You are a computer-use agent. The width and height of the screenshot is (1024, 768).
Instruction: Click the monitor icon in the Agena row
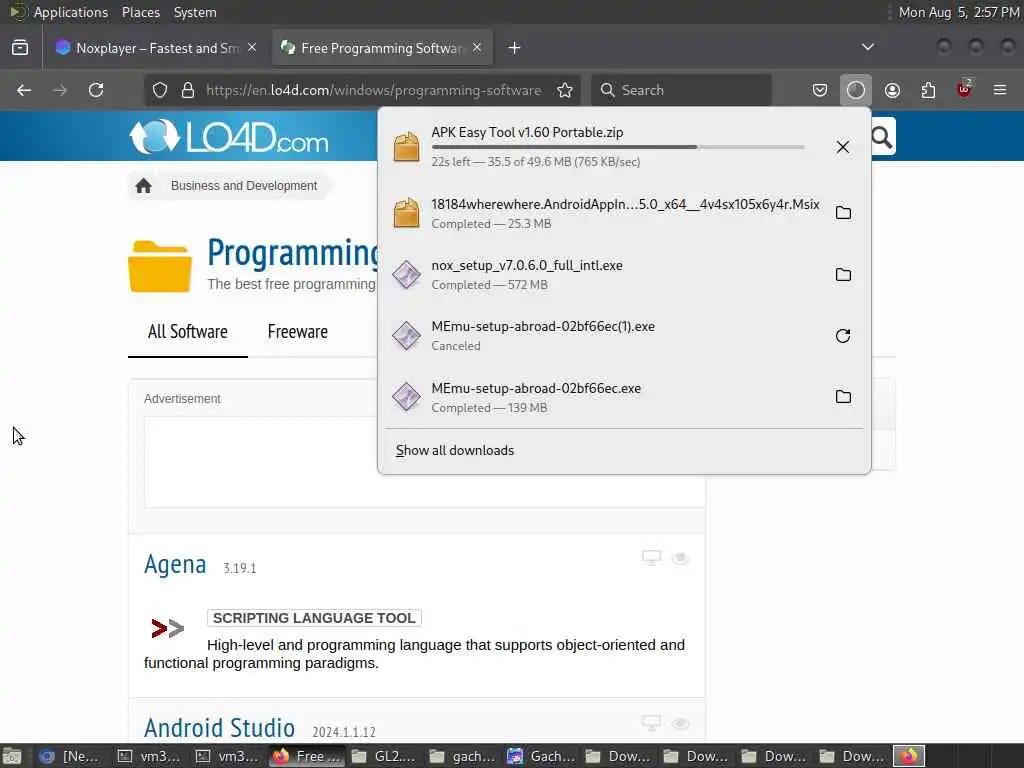click(x=651, y=558)
